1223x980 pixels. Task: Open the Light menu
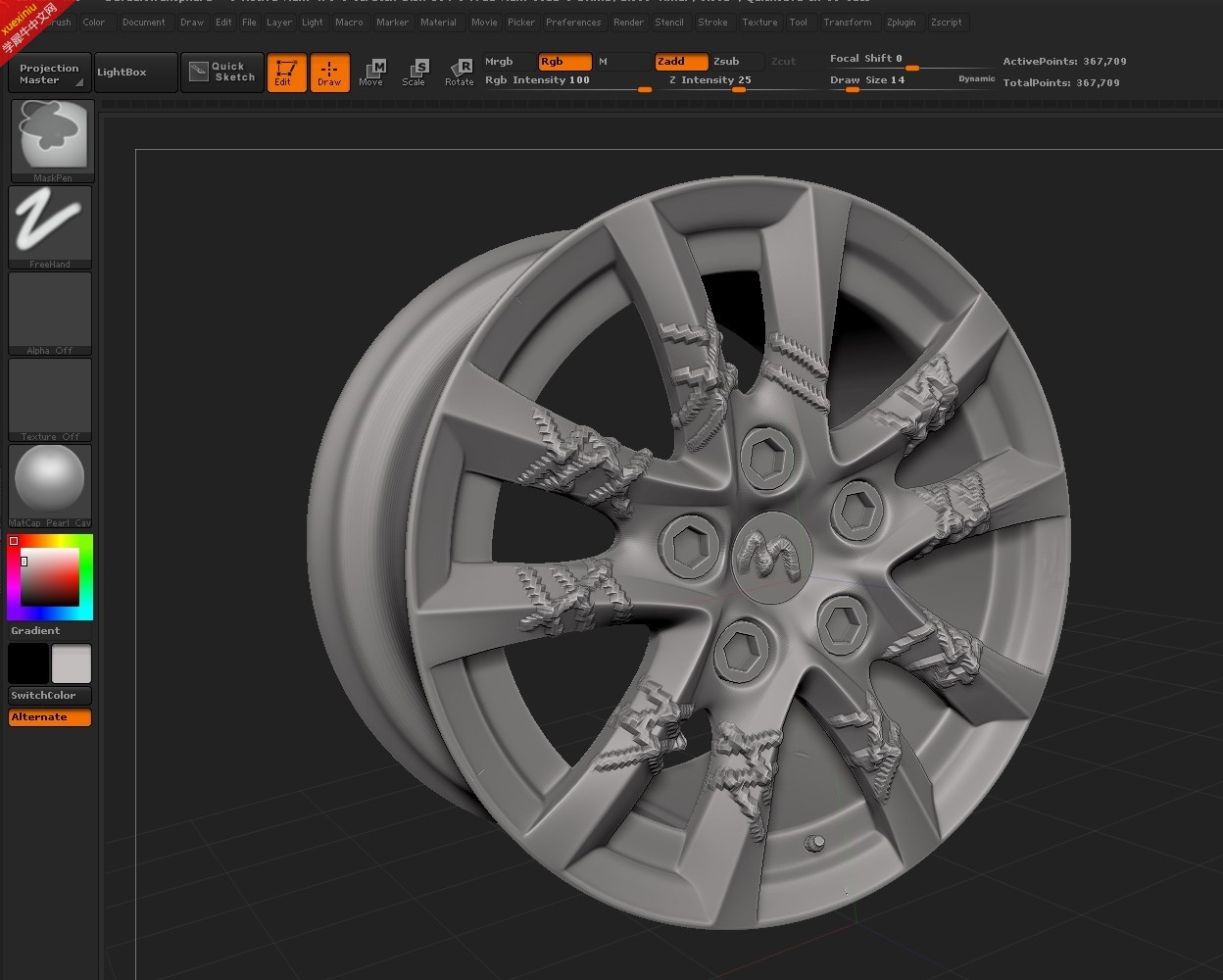pos(313,23)
